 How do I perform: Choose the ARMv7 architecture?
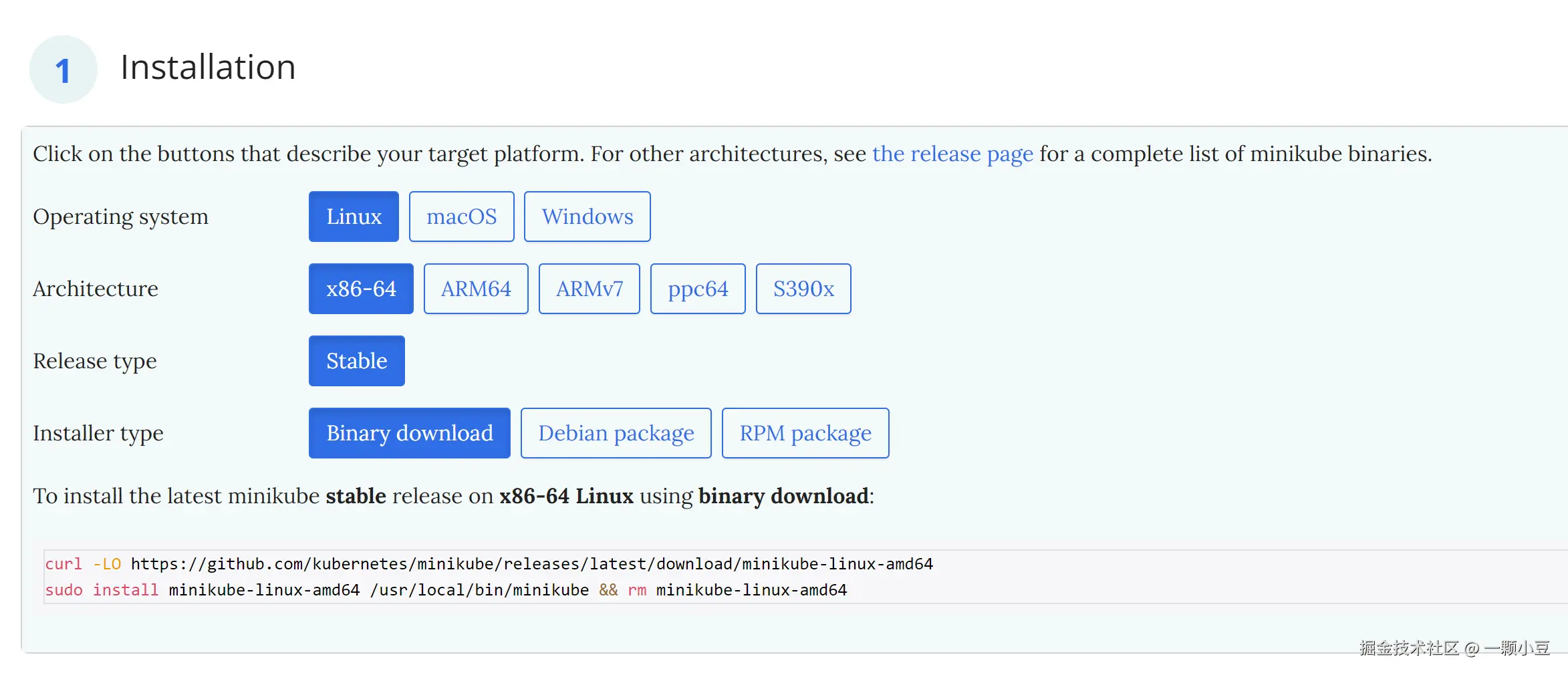(589, 289)
